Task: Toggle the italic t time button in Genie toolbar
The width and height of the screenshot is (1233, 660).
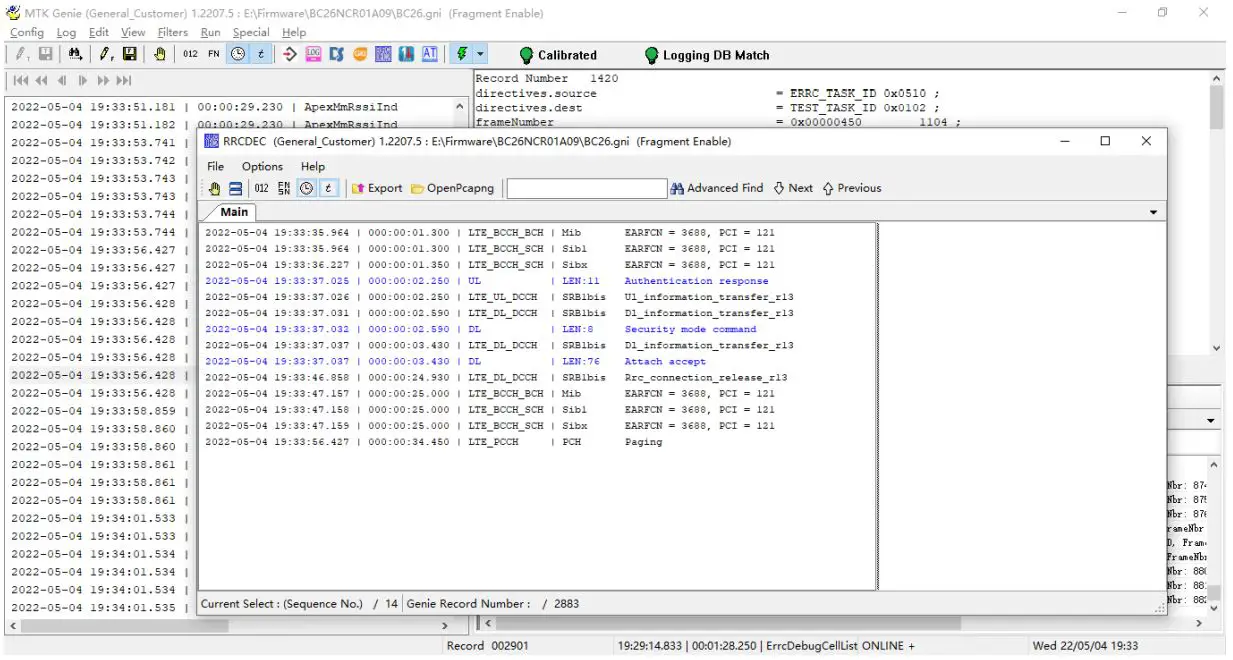Action: [x=261, y=54]
